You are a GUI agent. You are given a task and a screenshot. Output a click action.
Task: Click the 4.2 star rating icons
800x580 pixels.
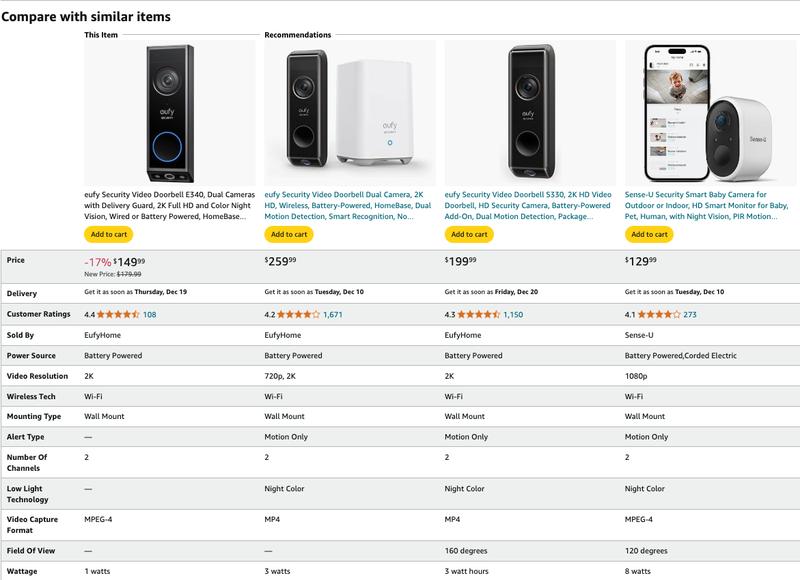tap(300, 314)
